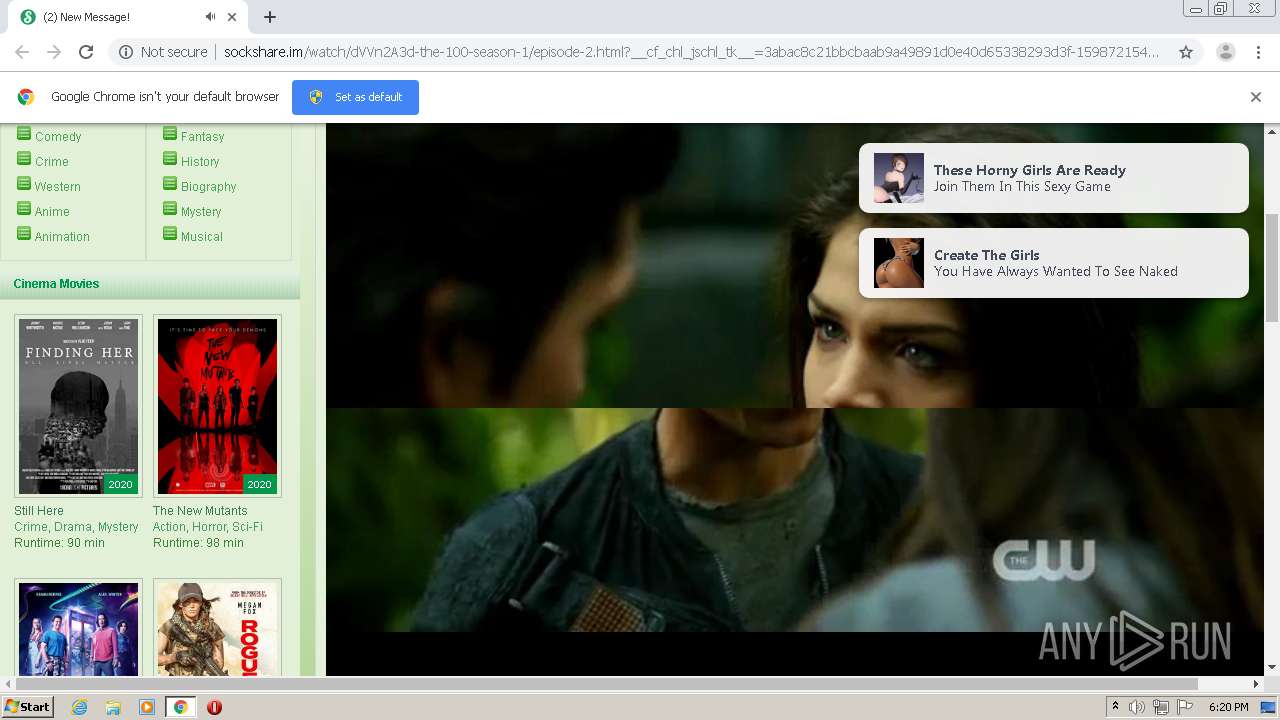Launch Internet Explorer from taskbar

pos(79,707)
